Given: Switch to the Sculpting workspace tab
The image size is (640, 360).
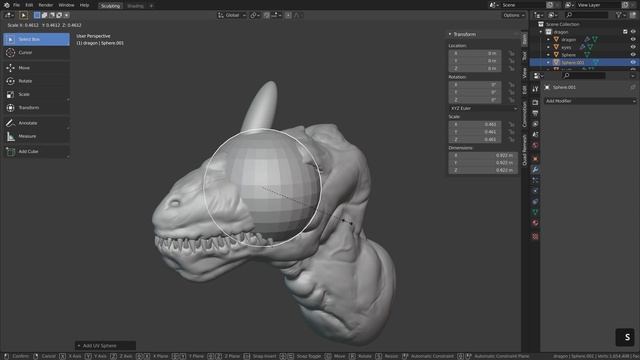Looking at the screenshot, I should pos(110,6).
